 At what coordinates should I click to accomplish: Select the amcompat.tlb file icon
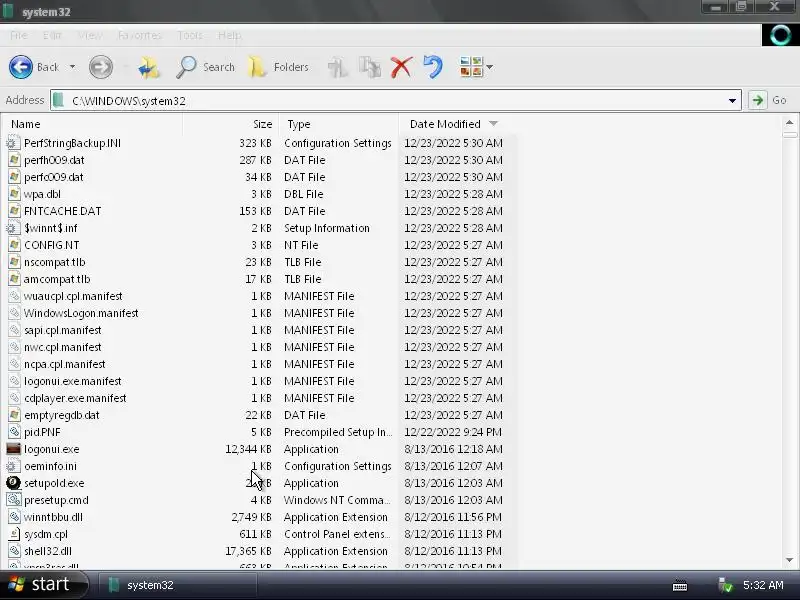click(x=14, y=279)
